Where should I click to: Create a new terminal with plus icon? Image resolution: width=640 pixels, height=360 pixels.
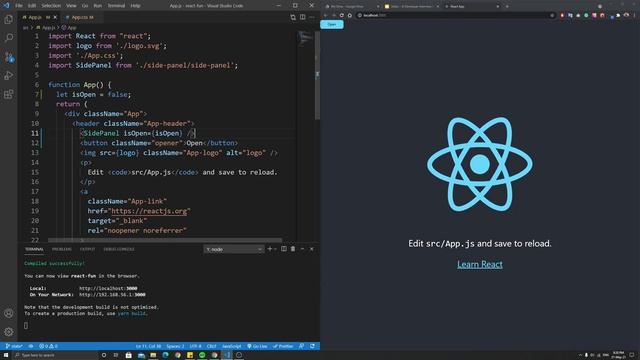tap(269, 249)
